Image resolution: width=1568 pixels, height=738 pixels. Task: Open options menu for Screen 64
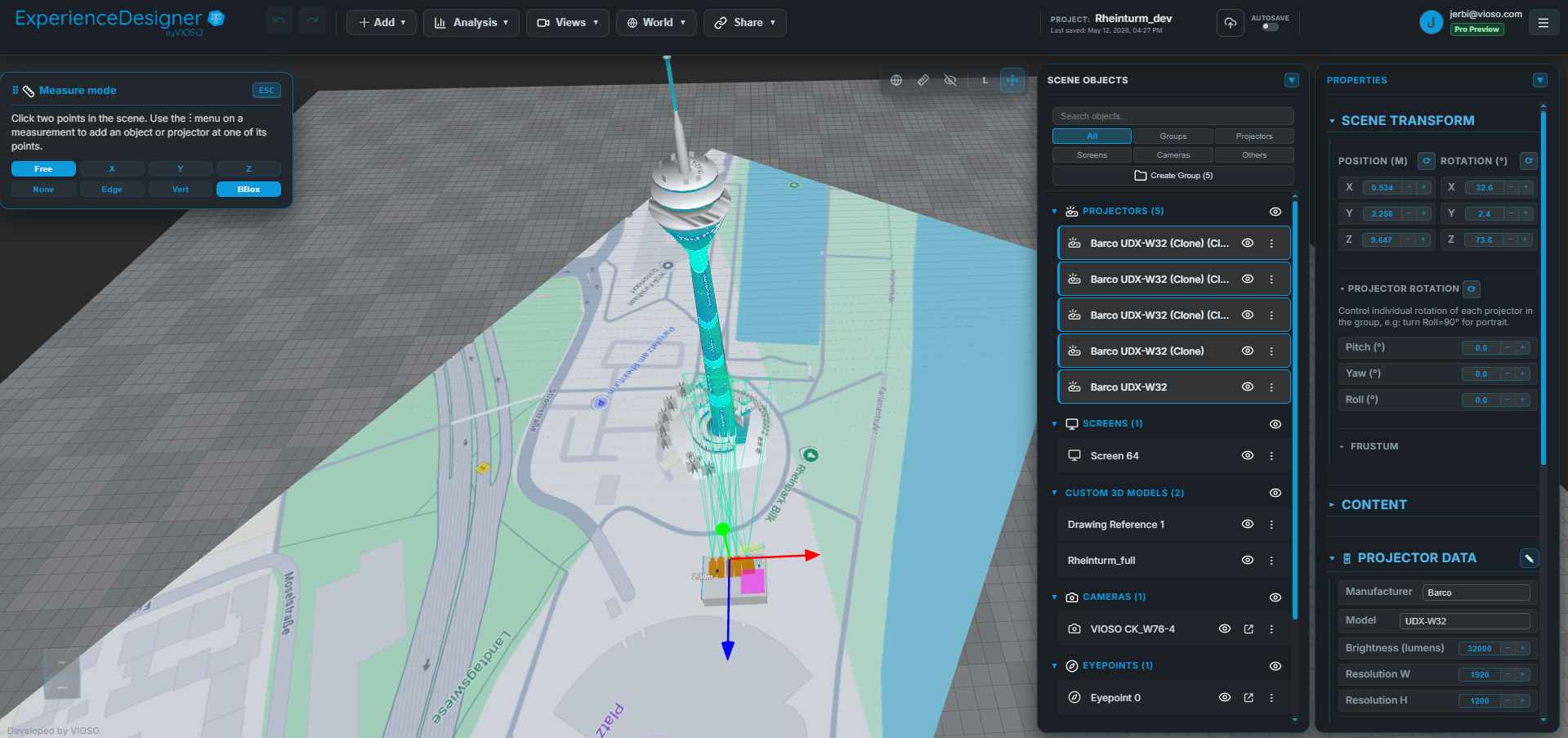pyautogui.click(x=1271, y=456)
